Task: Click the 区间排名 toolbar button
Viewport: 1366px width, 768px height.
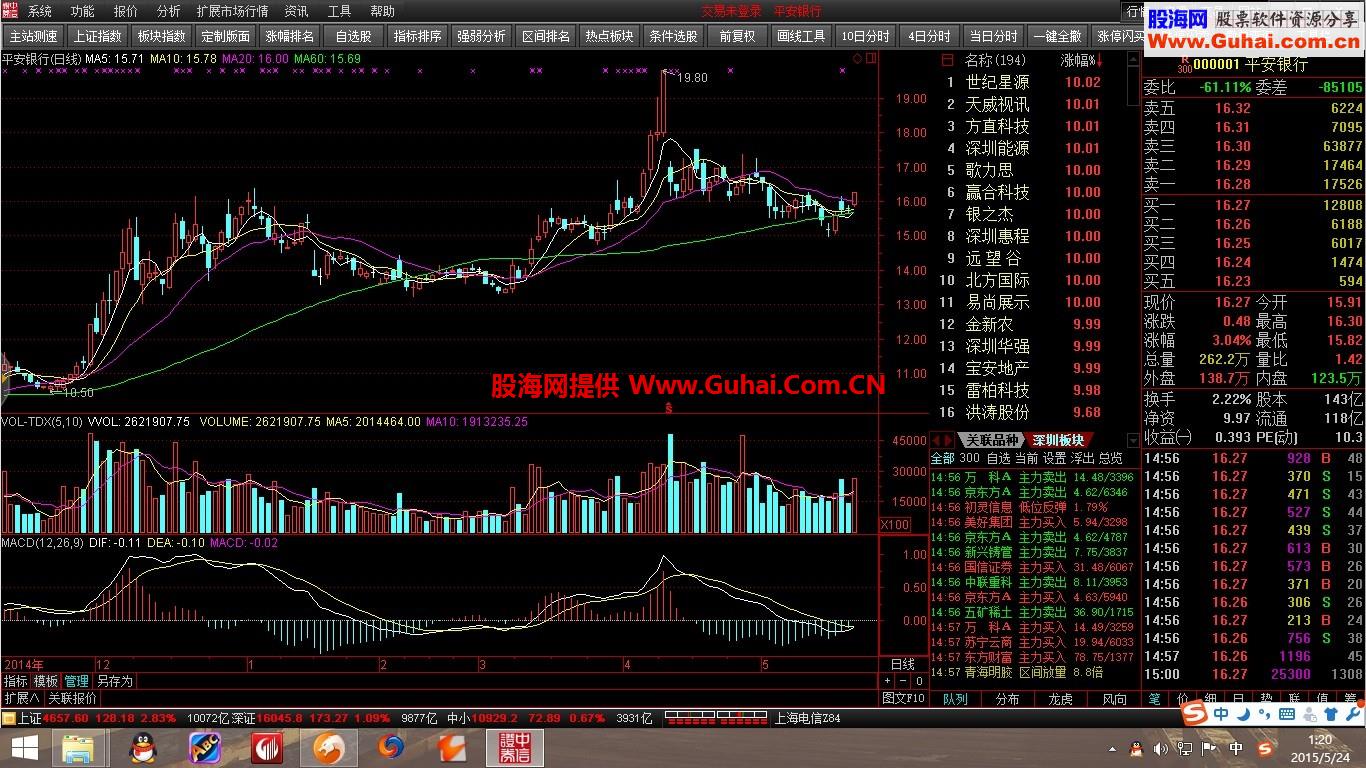Action: click(x=546, y=36)
